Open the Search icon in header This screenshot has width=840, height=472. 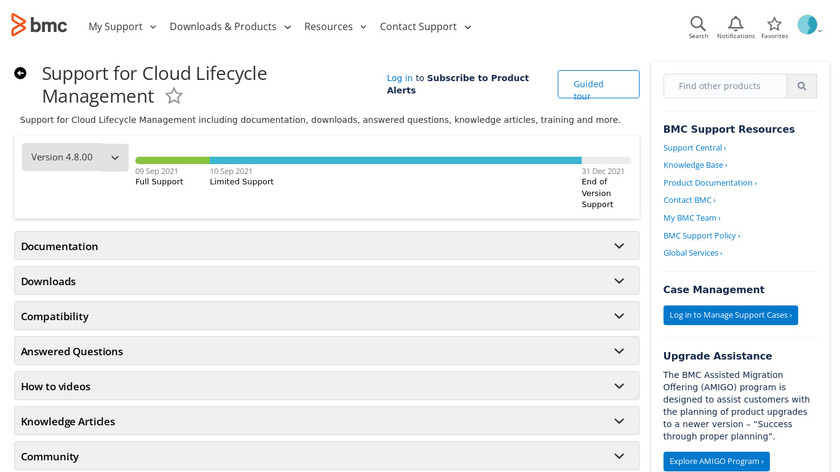(698, 27)
